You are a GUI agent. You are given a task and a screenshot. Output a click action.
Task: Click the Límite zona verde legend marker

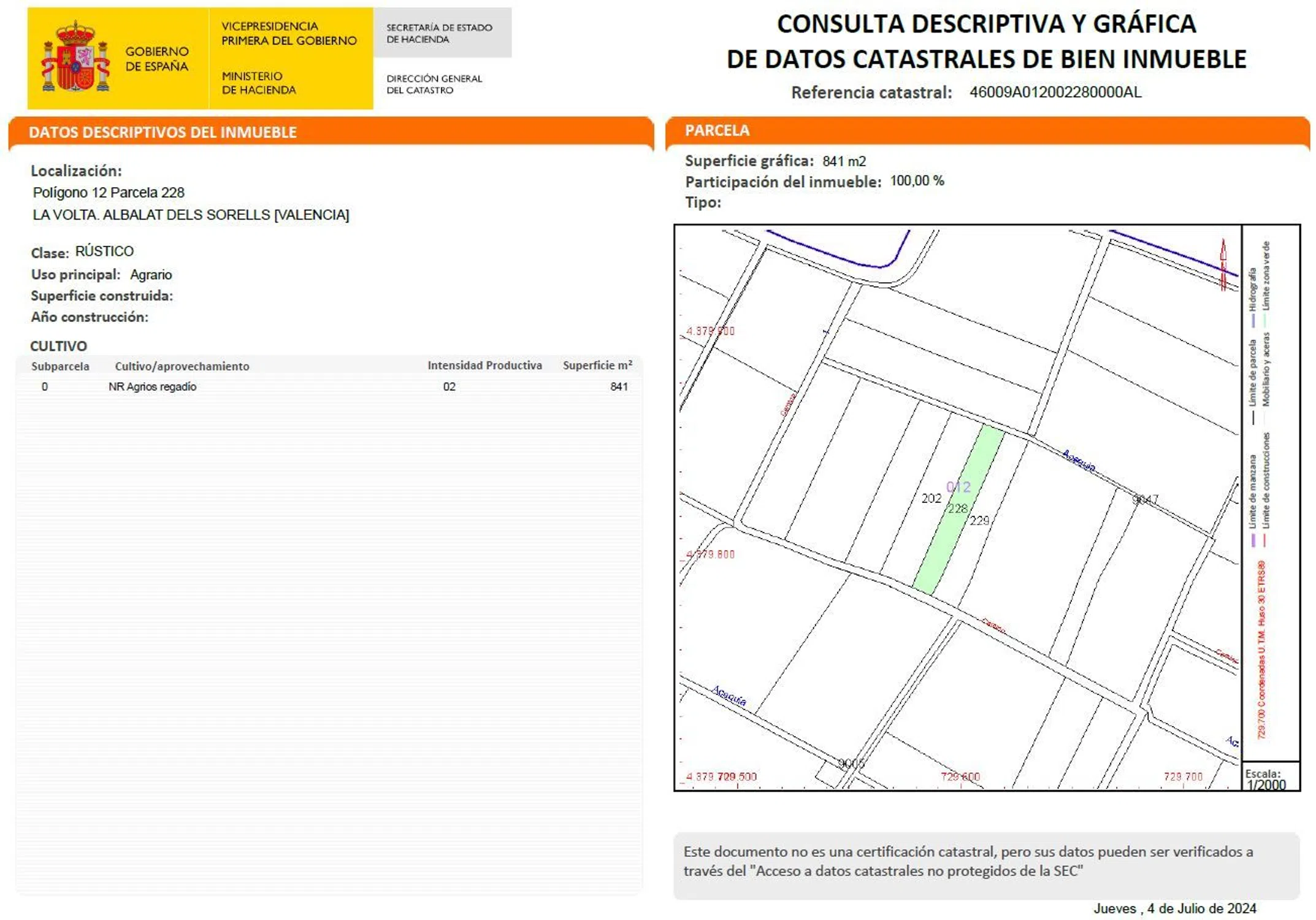[1265, 320]
